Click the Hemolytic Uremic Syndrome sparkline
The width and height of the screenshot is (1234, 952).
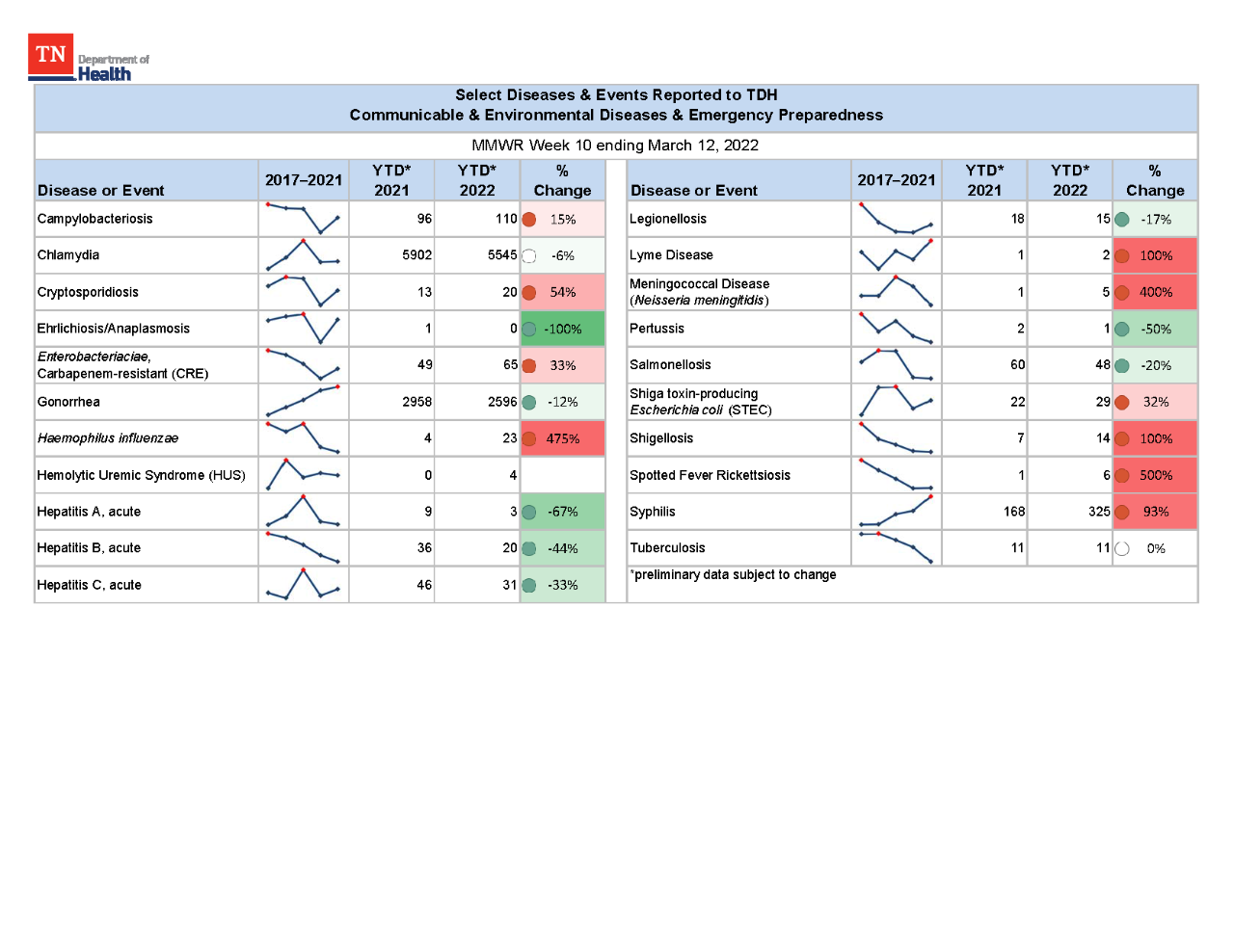(x=303, y=474)
